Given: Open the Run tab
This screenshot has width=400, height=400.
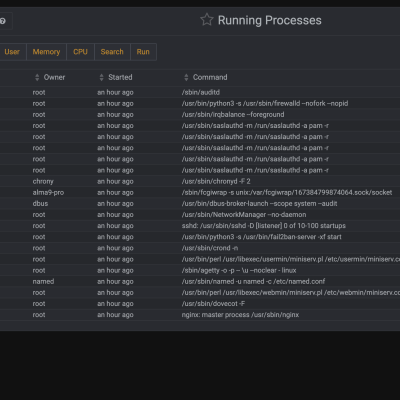Looking at the screenshot, I should [x=143, y=52].
